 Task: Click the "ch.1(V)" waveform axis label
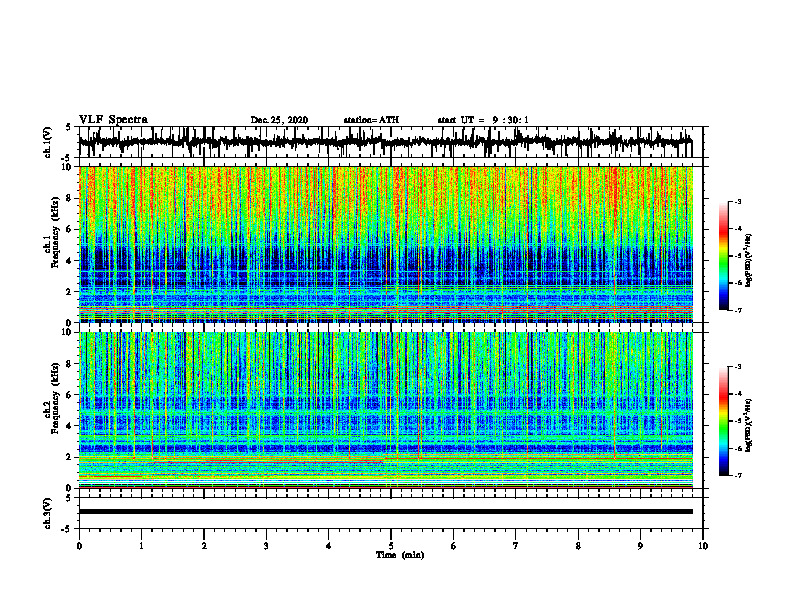point(47,142)
